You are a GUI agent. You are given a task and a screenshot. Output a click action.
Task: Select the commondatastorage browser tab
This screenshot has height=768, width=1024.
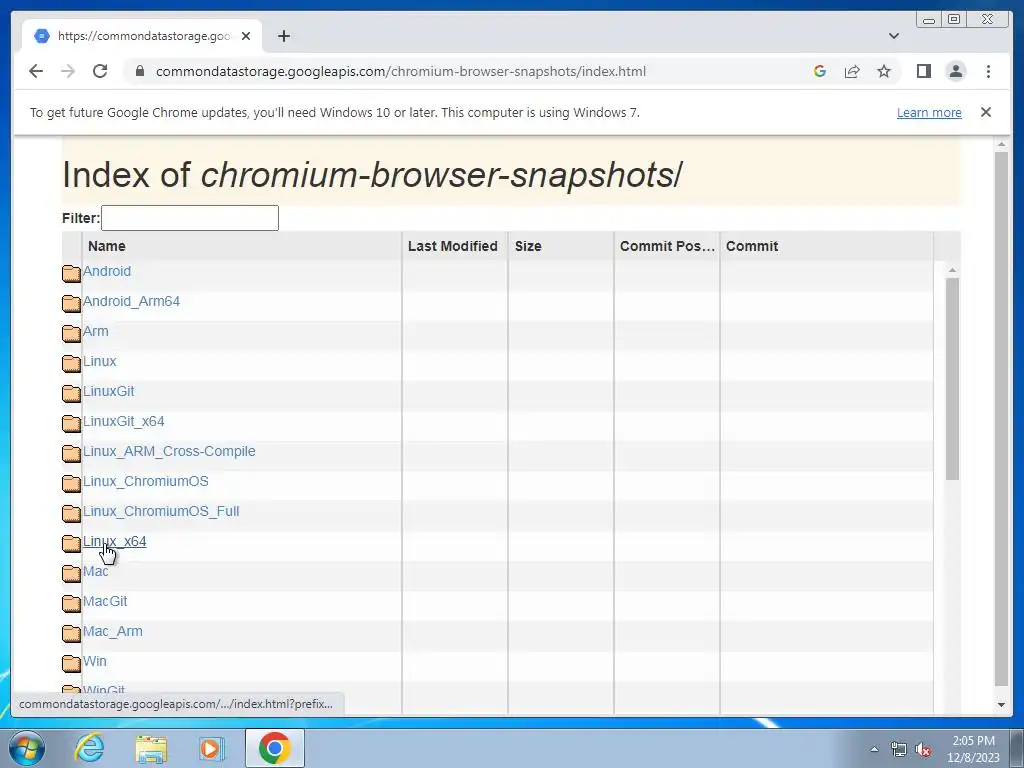coord(142,36)
